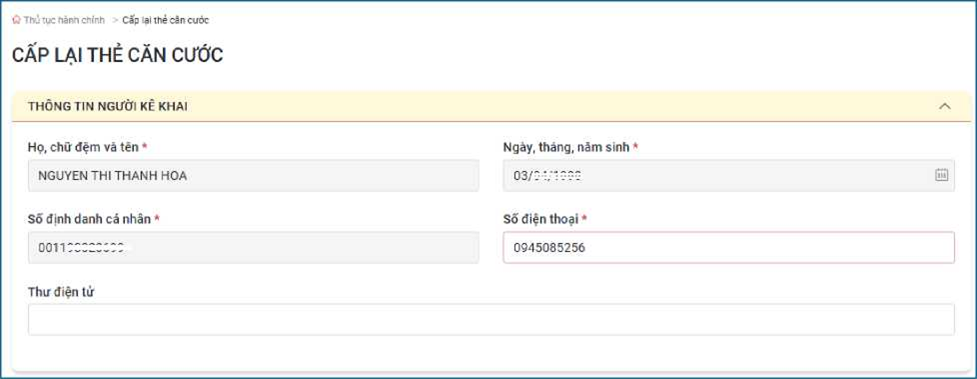Click the THÔNG TIN NGƯỜI KÊ KHAI header text

click(x=108, y=107)
